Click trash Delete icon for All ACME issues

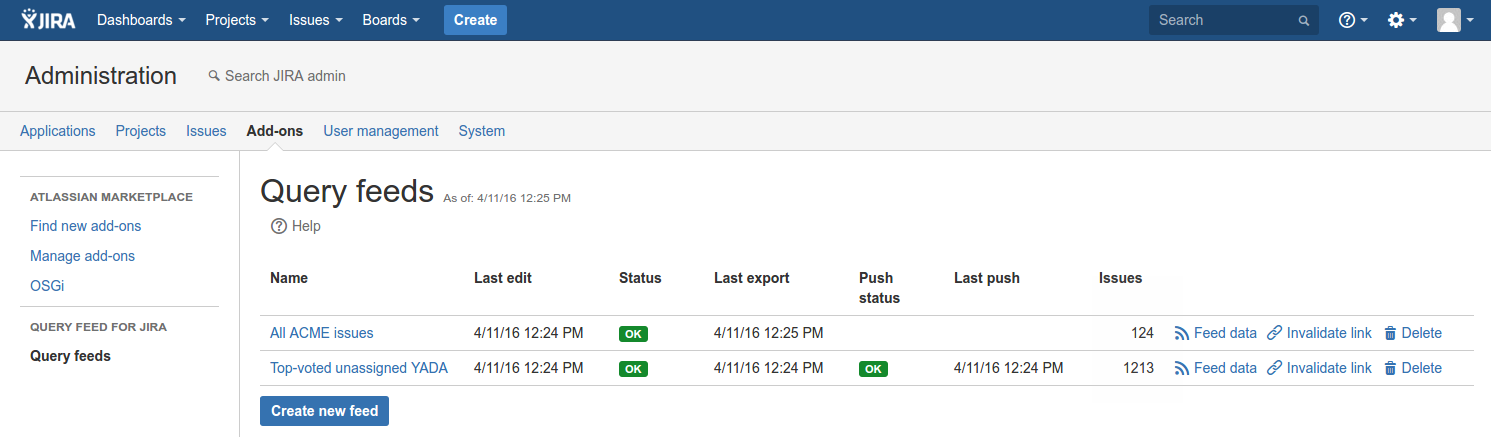1390,333
